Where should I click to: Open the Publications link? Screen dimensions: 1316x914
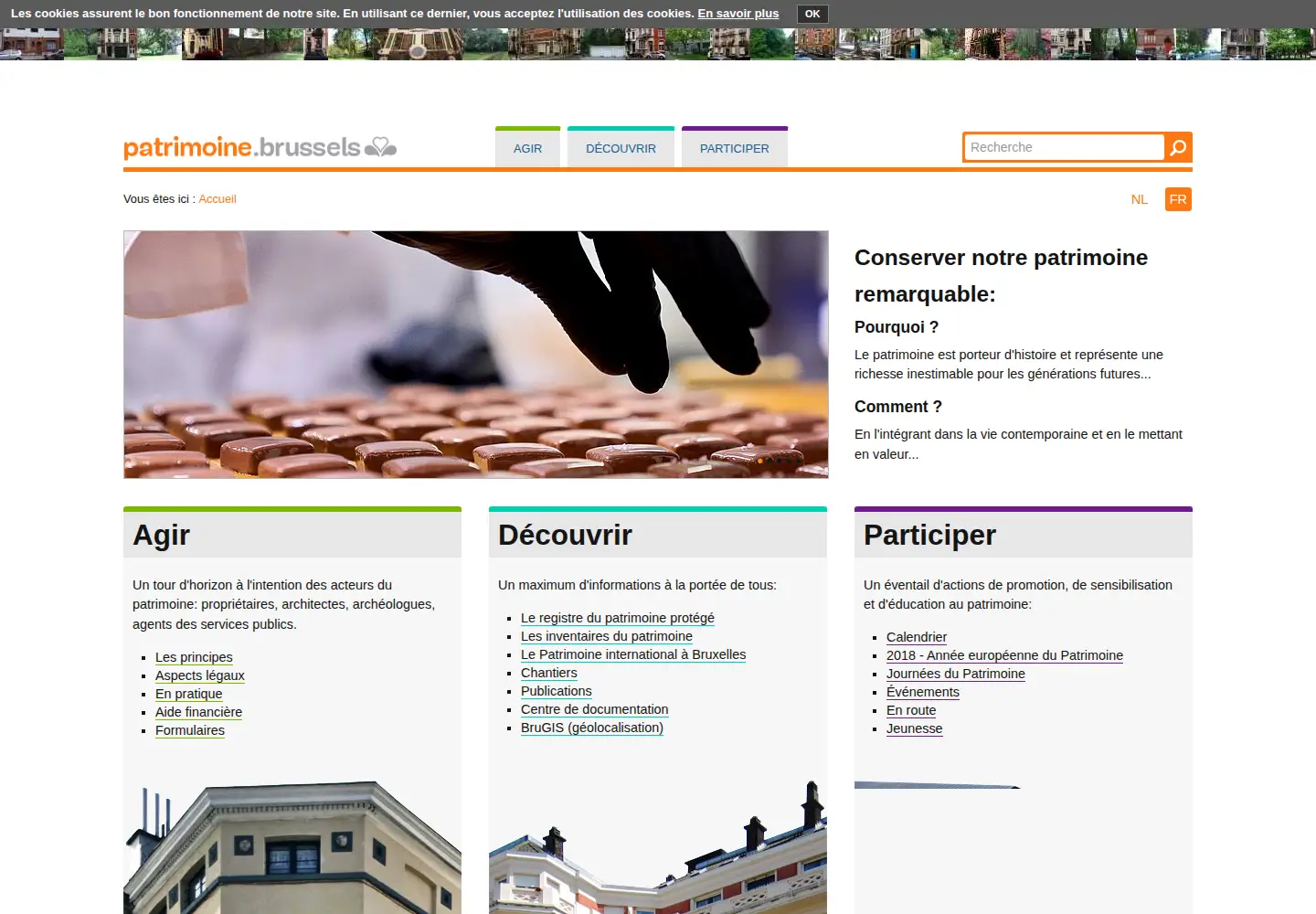tap(557, 691)
